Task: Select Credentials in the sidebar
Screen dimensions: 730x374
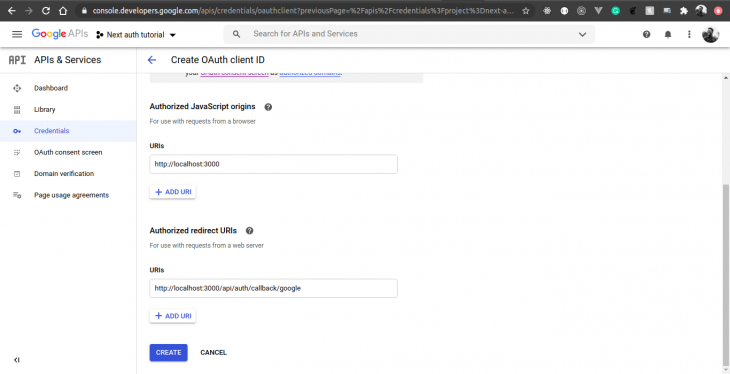Action: 68,131
